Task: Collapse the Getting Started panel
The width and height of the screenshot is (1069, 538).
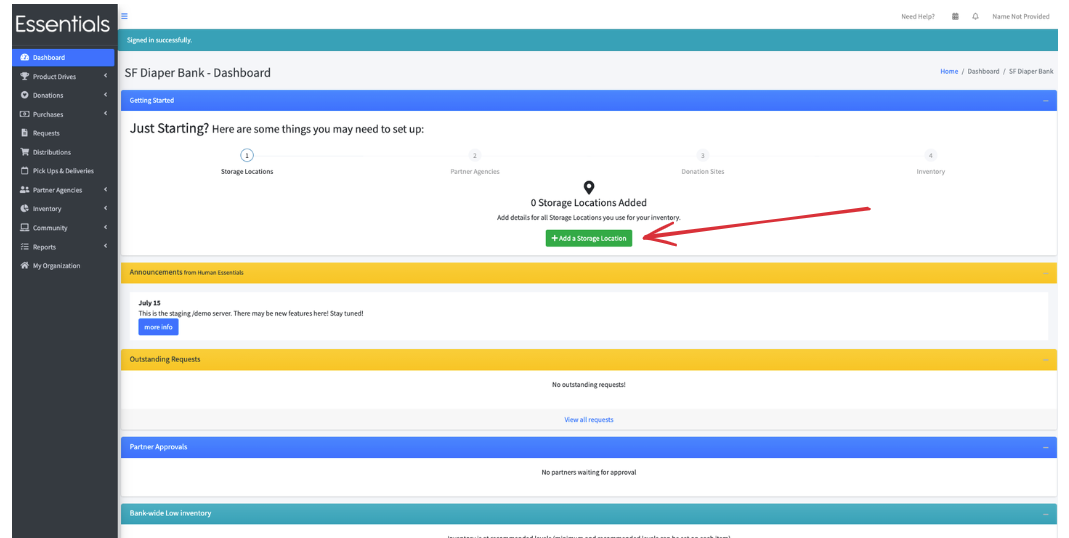Action: (1045, 101)
